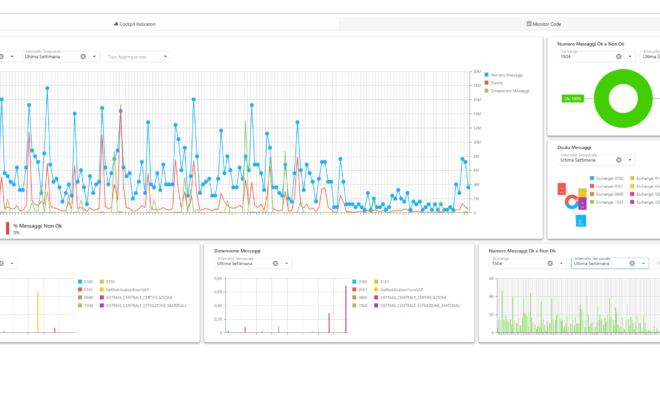Click the red % Messaggi Non Ok indicator

pyautogui.click(x=7, y=228)
